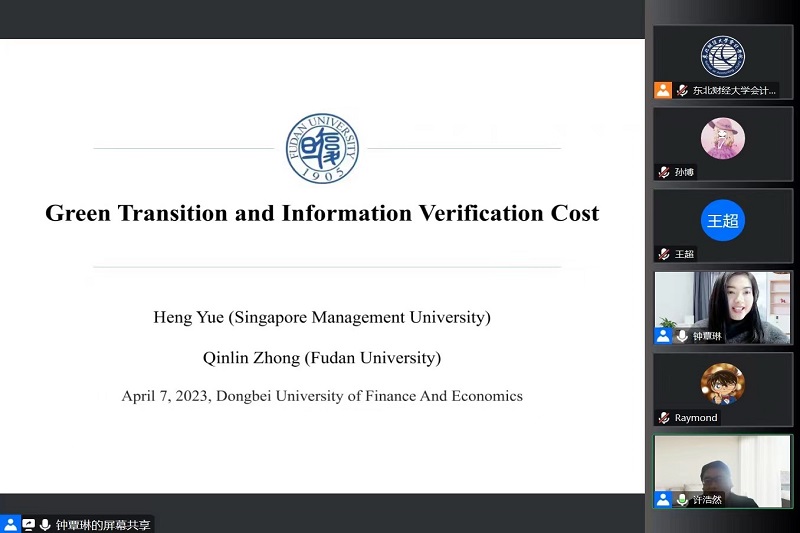This screenshot has width=800, height=533.
Task: Click muted microphone icon beside 王超
Action: point(664,254)
